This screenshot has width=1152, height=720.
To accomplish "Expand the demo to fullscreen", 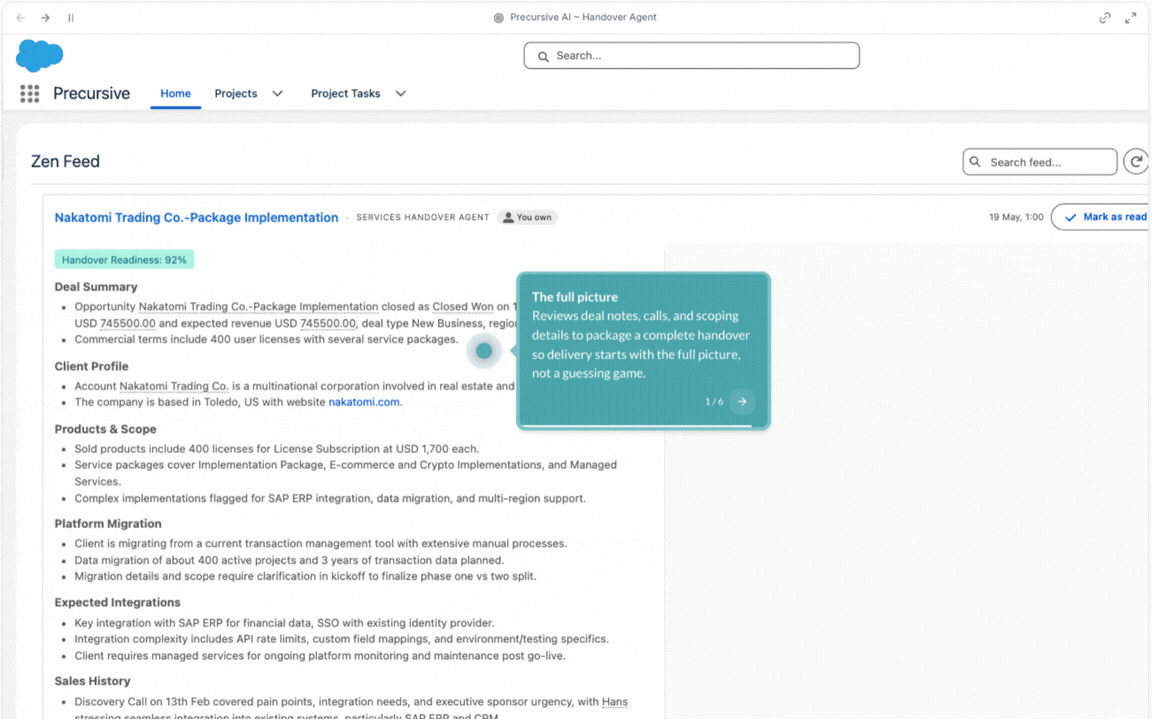I will point(1130,18).
